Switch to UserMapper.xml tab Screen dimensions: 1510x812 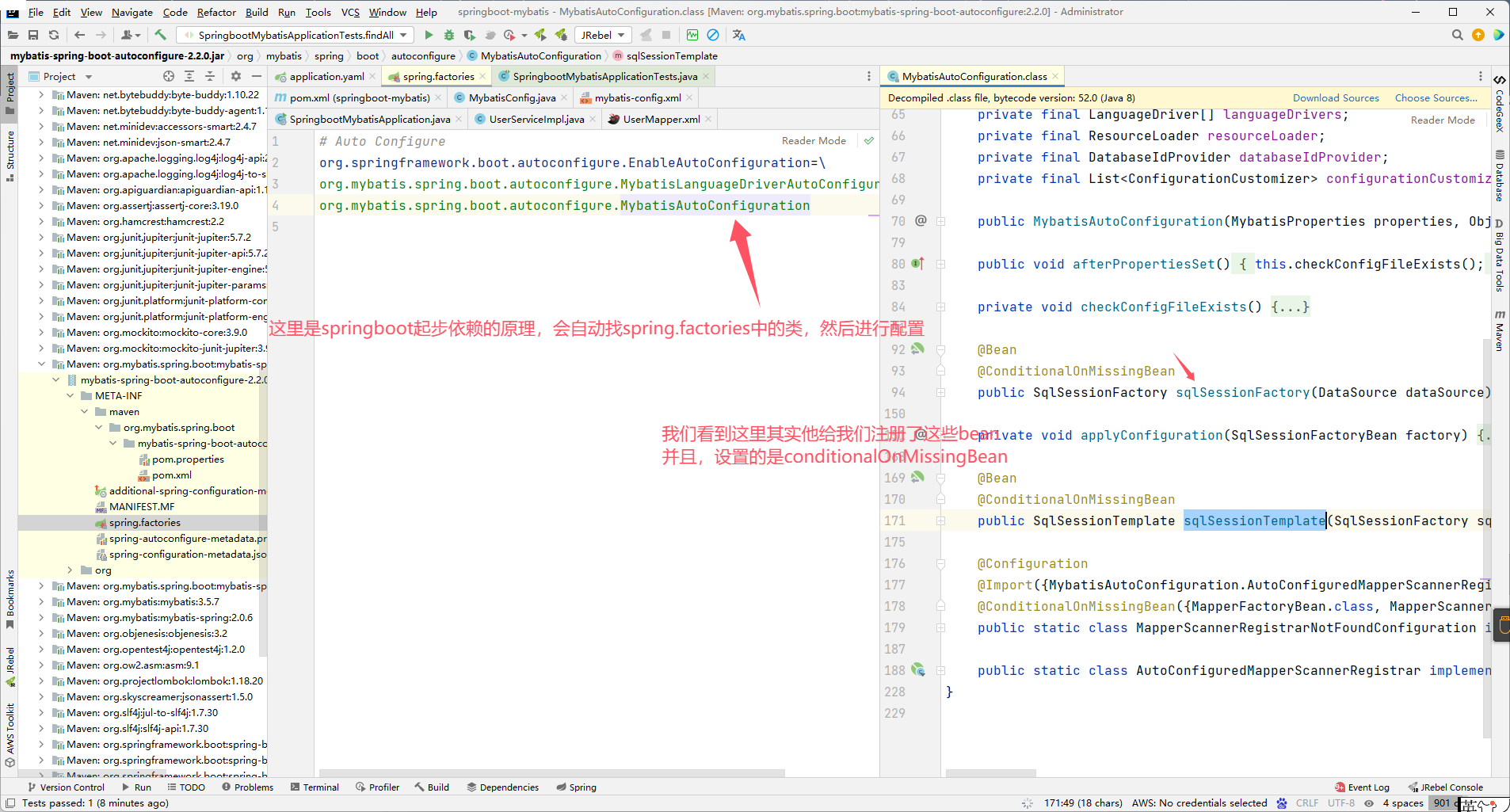point(662,119)
